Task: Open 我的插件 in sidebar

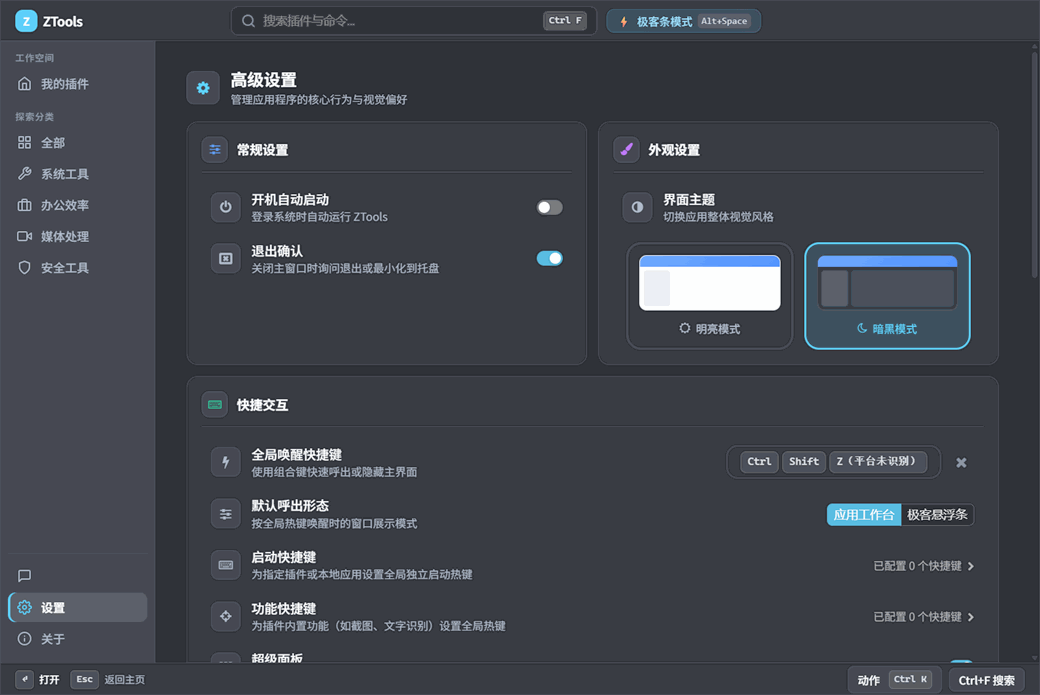Action: point(78,84)
